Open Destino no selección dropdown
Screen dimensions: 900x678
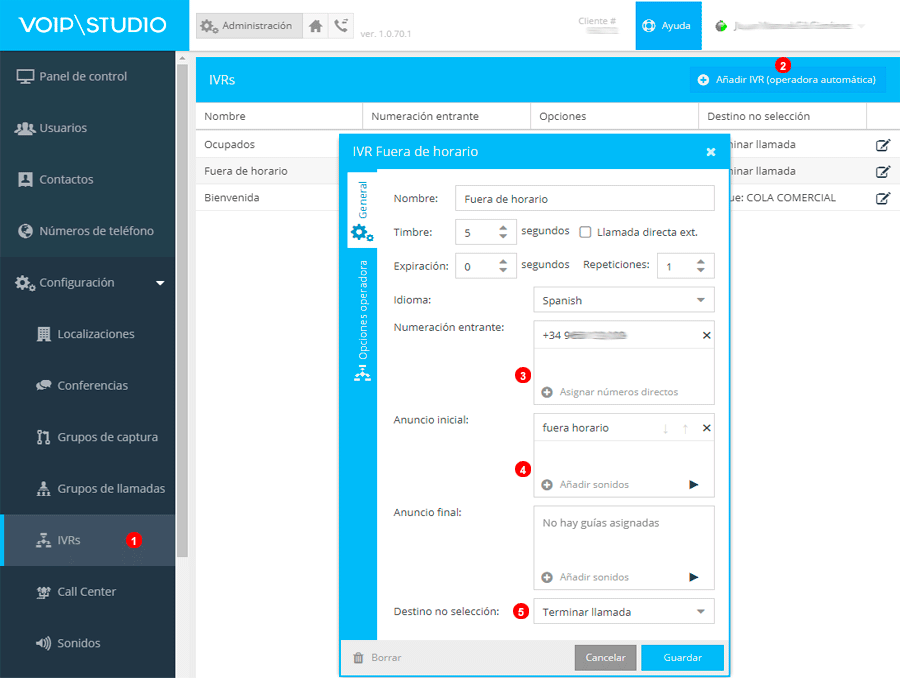[624, 611]
